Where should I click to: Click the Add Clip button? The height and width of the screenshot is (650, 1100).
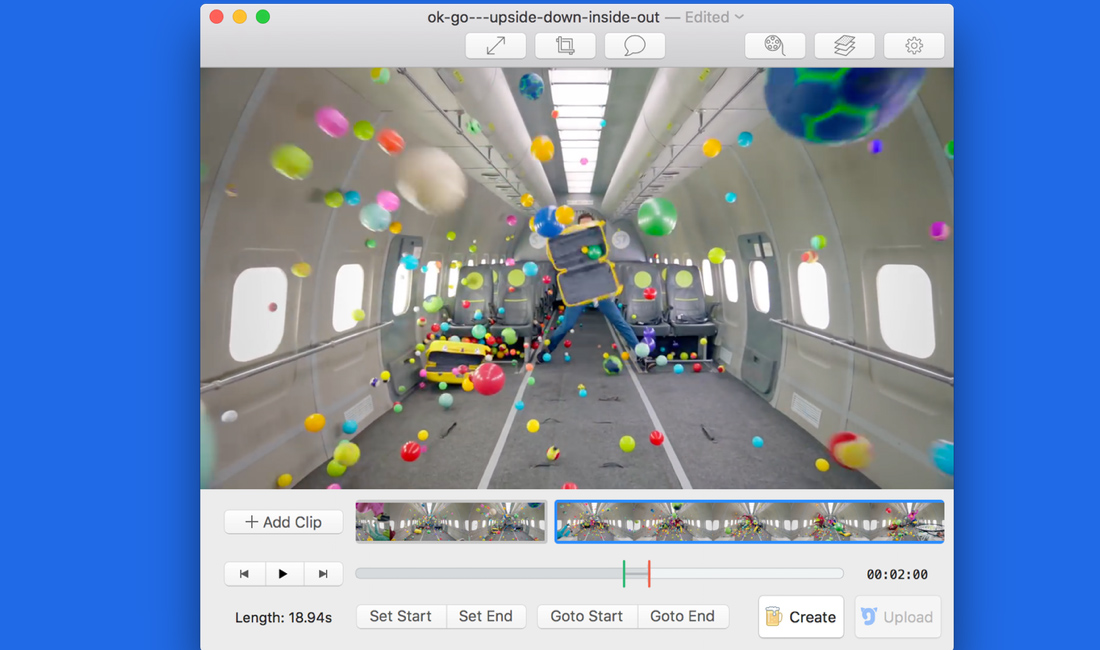click(284, 522)
